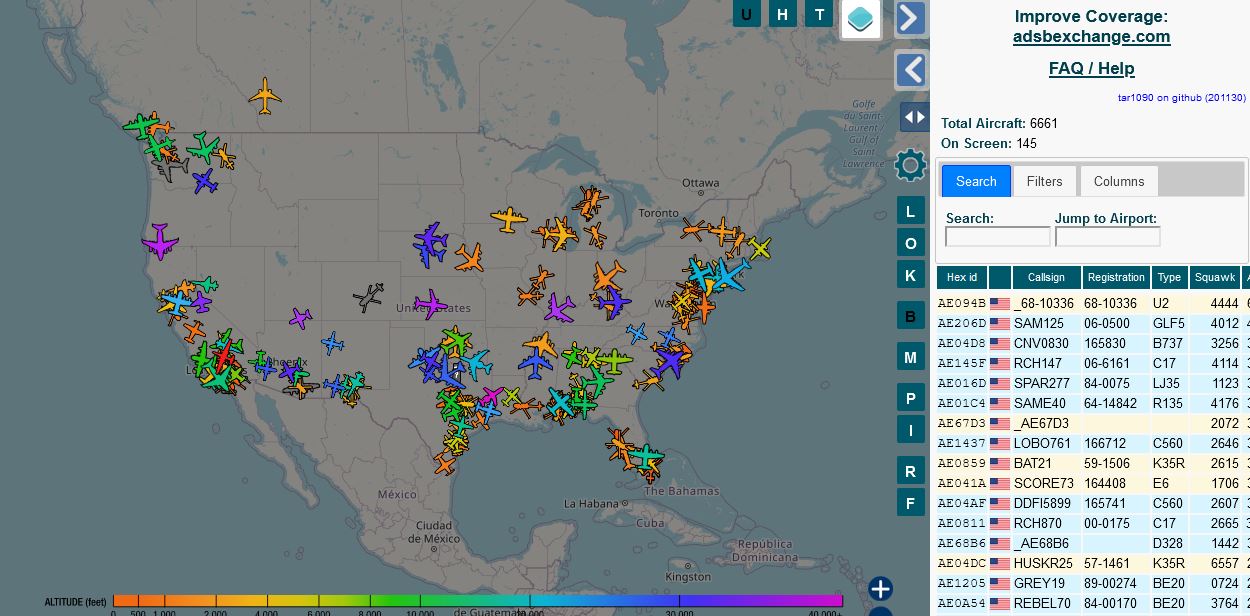Viewport: 1250px width, 616px height.
Task: Toggle the B map button
Action: tap(910, 317)
